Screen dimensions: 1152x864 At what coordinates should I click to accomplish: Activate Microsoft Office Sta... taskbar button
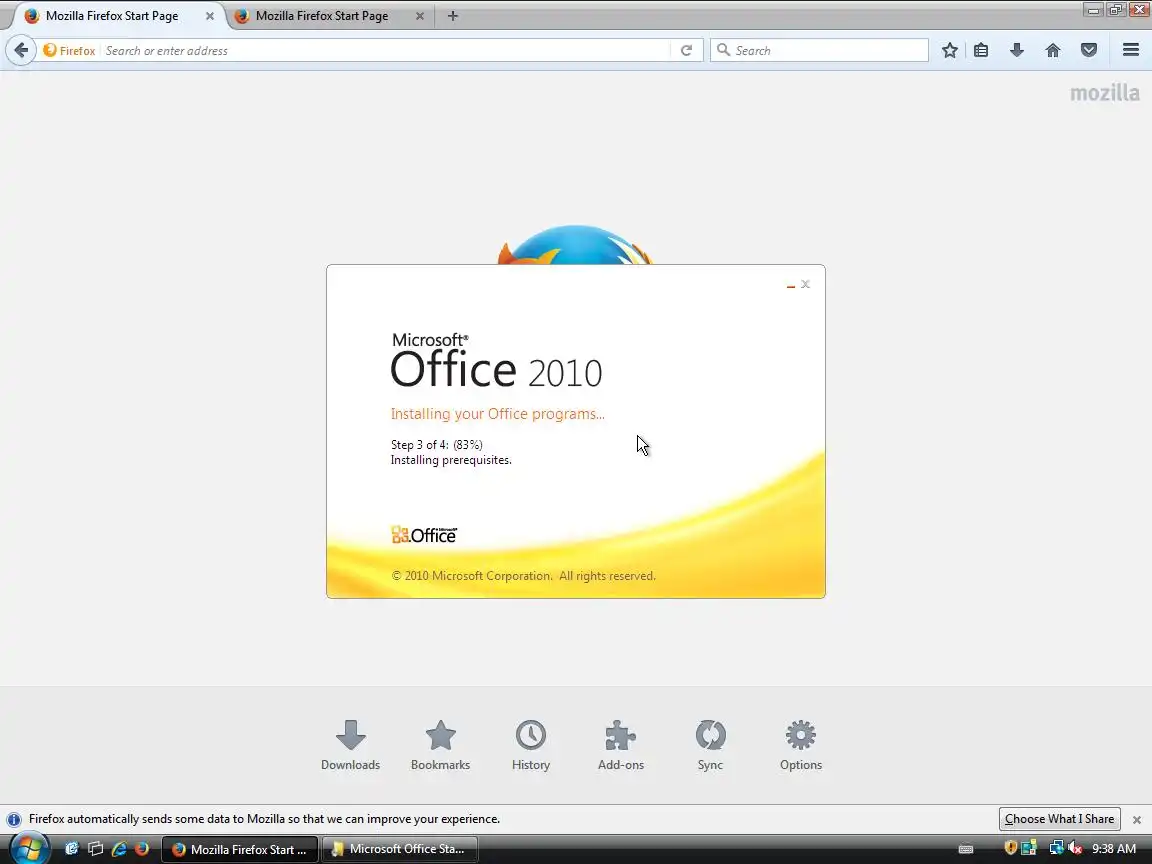point(400,849)
